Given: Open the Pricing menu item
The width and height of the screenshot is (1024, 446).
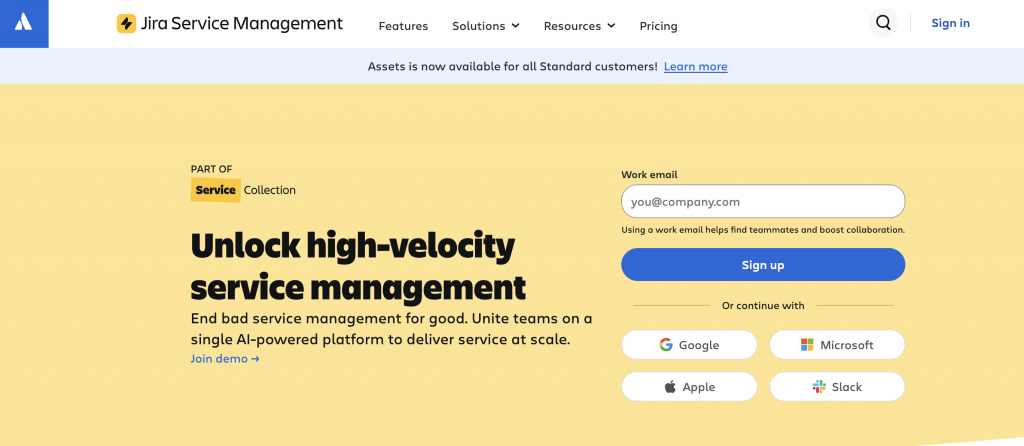Looking at the screenshot, I should tap(658, 26).
